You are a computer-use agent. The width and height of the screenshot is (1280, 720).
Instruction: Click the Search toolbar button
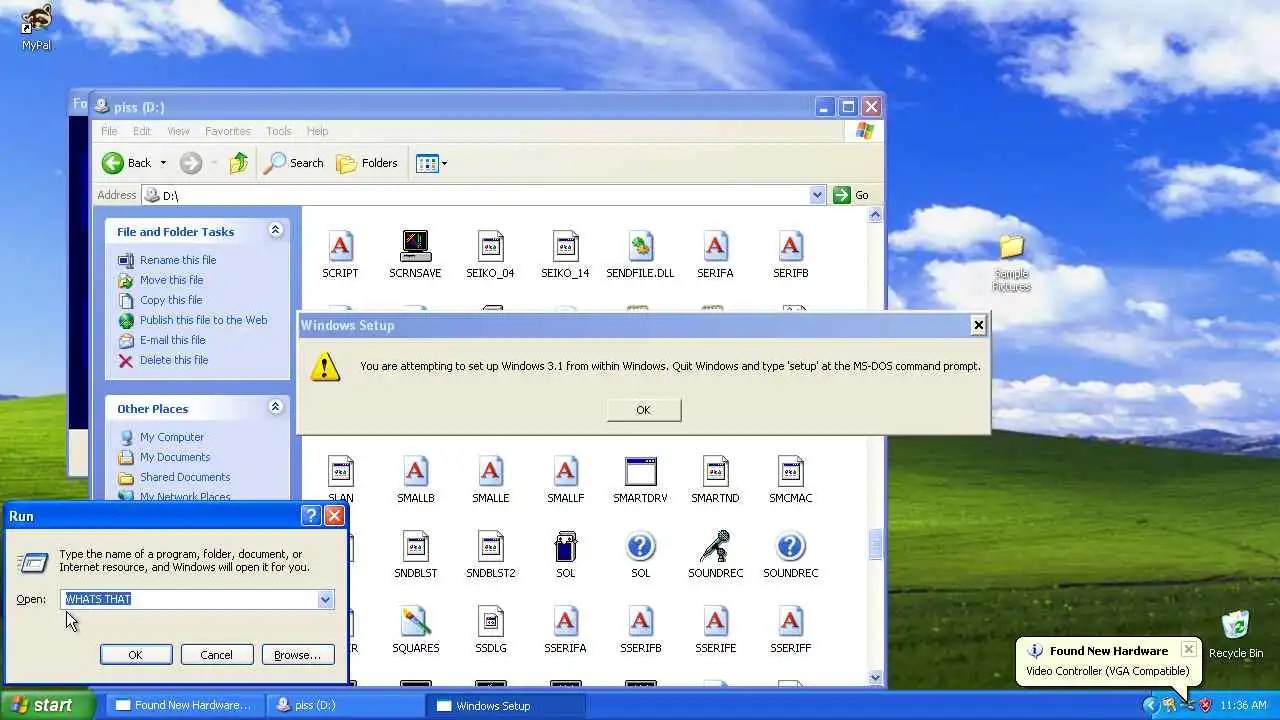293,163
